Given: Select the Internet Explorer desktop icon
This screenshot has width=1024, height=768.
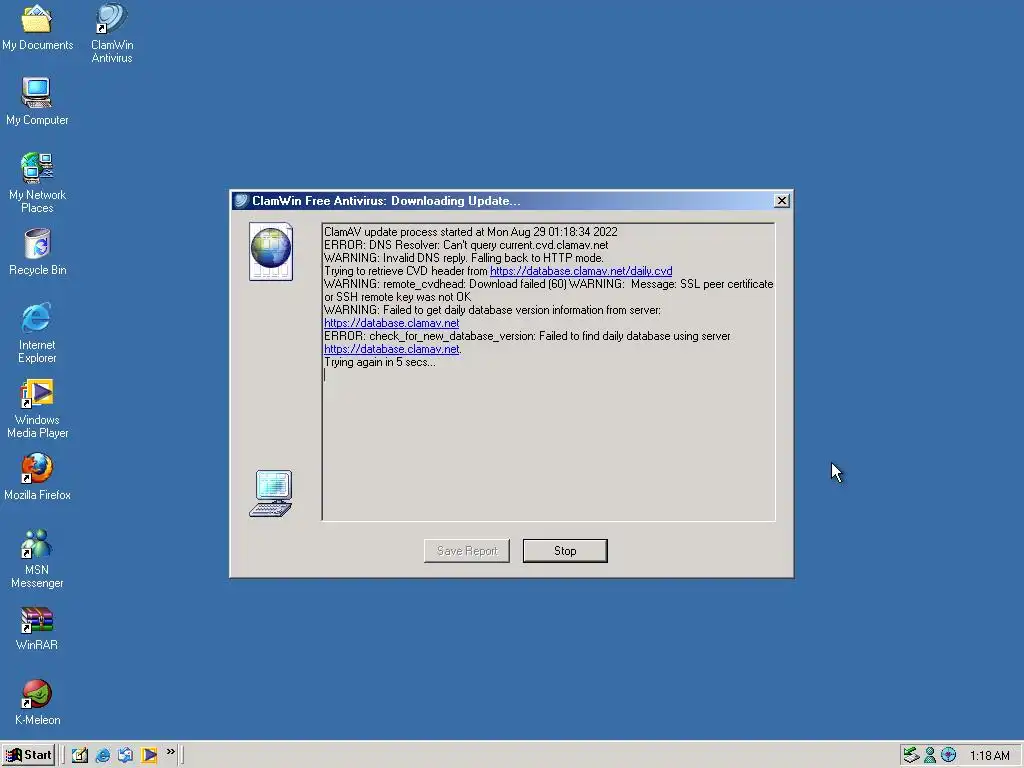Looking at the screenshot, I should pos(37,333).
